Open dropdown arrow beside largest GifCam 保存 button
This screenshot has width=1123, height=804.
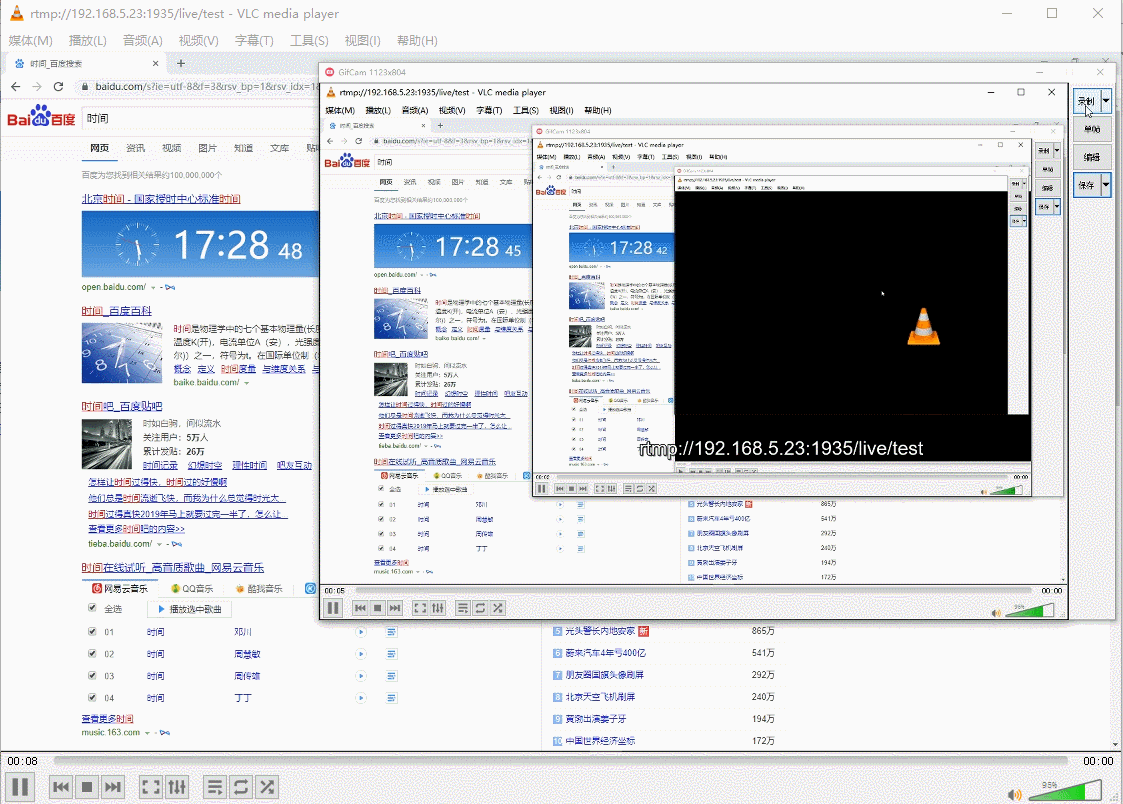[x=1107, y=185]
